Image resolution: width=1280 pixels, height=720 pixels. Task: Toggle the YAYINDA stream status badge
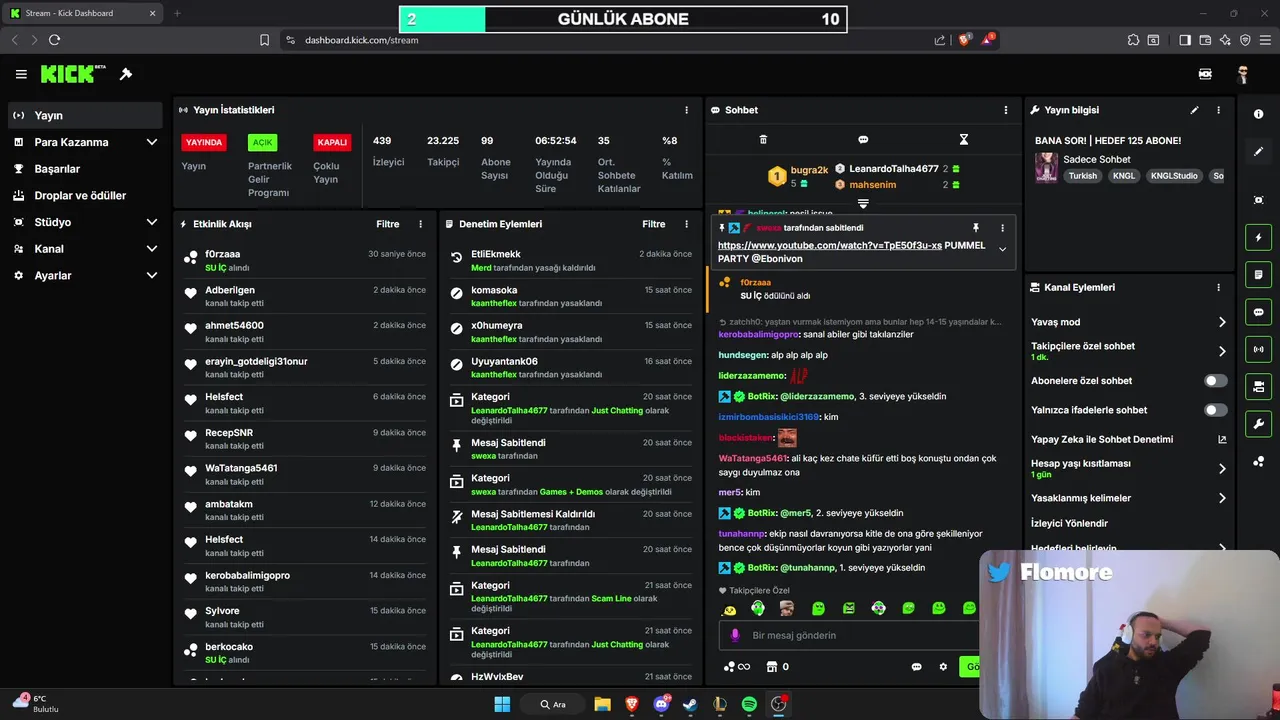(204, 142)
